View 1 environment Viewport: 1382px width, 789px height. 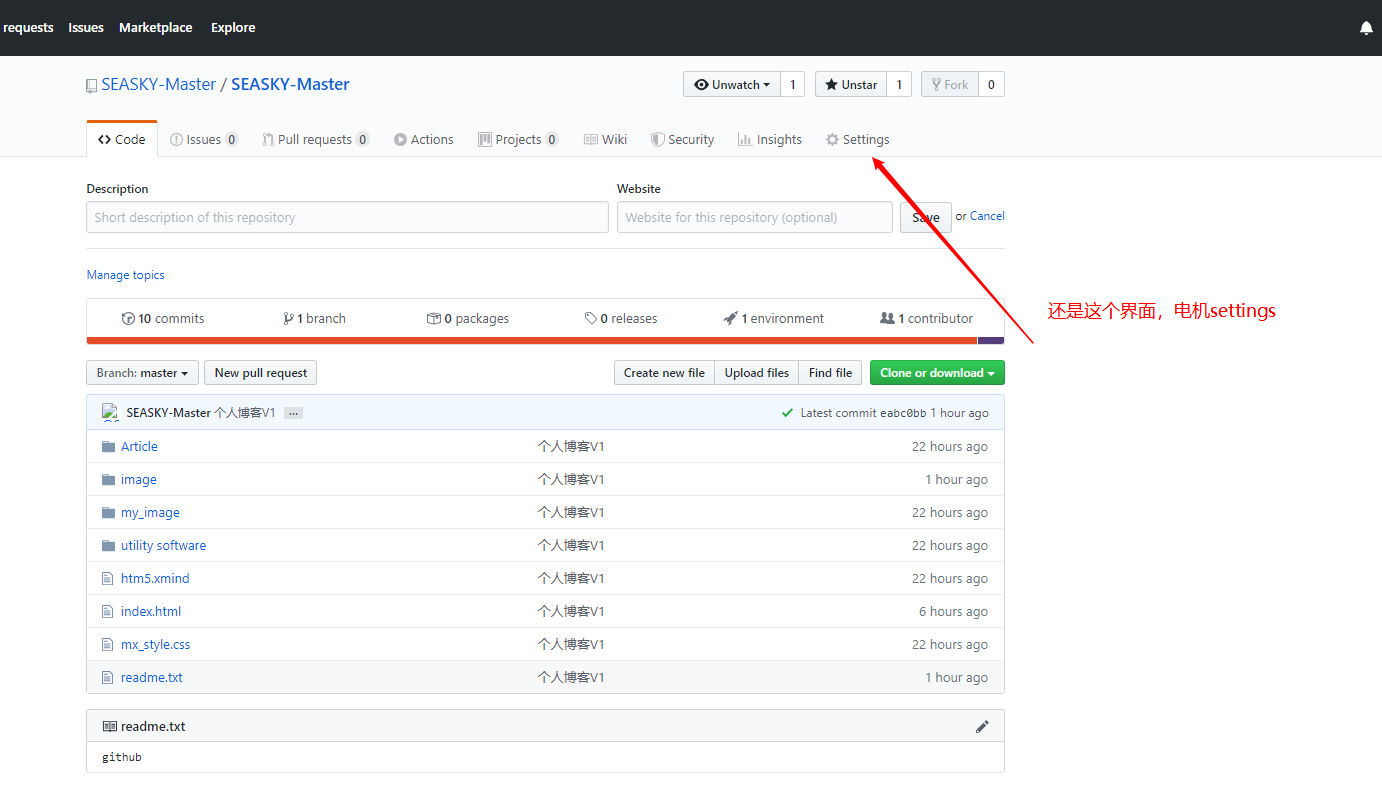coord(774,319)
